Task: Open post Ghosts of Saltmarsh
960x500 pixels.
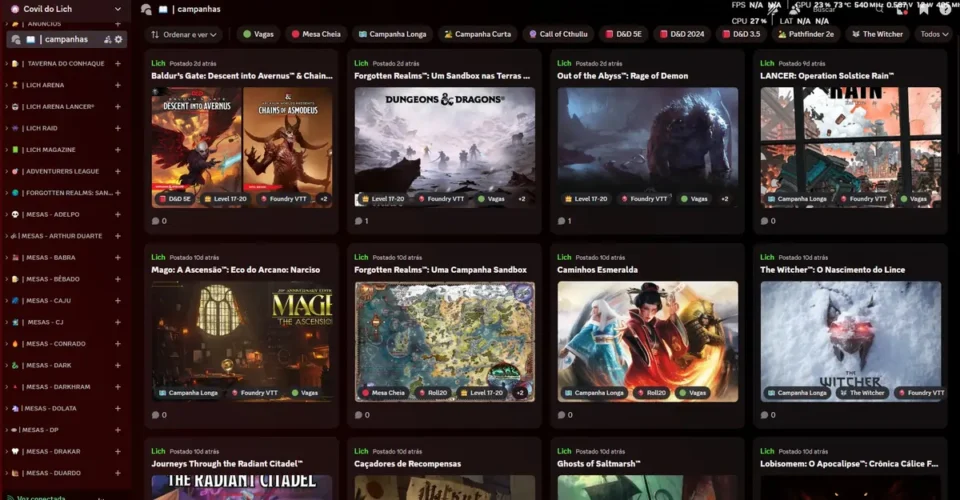Action: (599, 464)
